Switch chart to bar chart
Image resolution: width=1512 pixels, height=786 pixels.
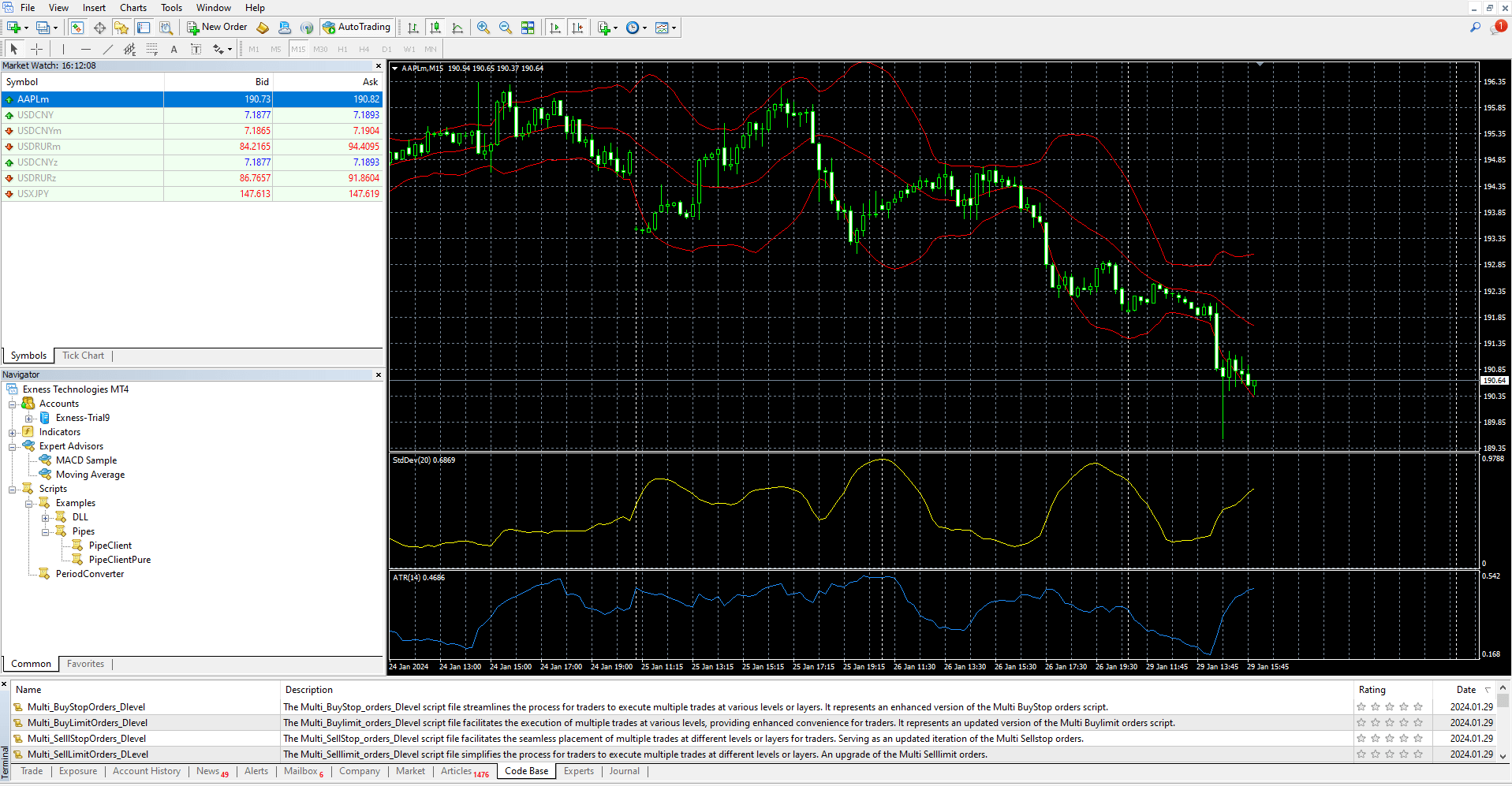[413, 28]
